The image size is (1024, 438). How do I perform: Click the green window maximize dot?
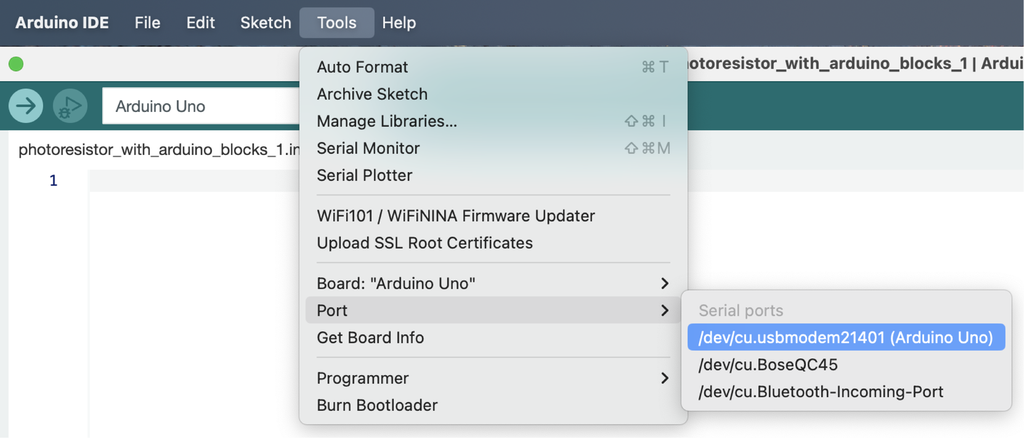[x=15, y=64]
